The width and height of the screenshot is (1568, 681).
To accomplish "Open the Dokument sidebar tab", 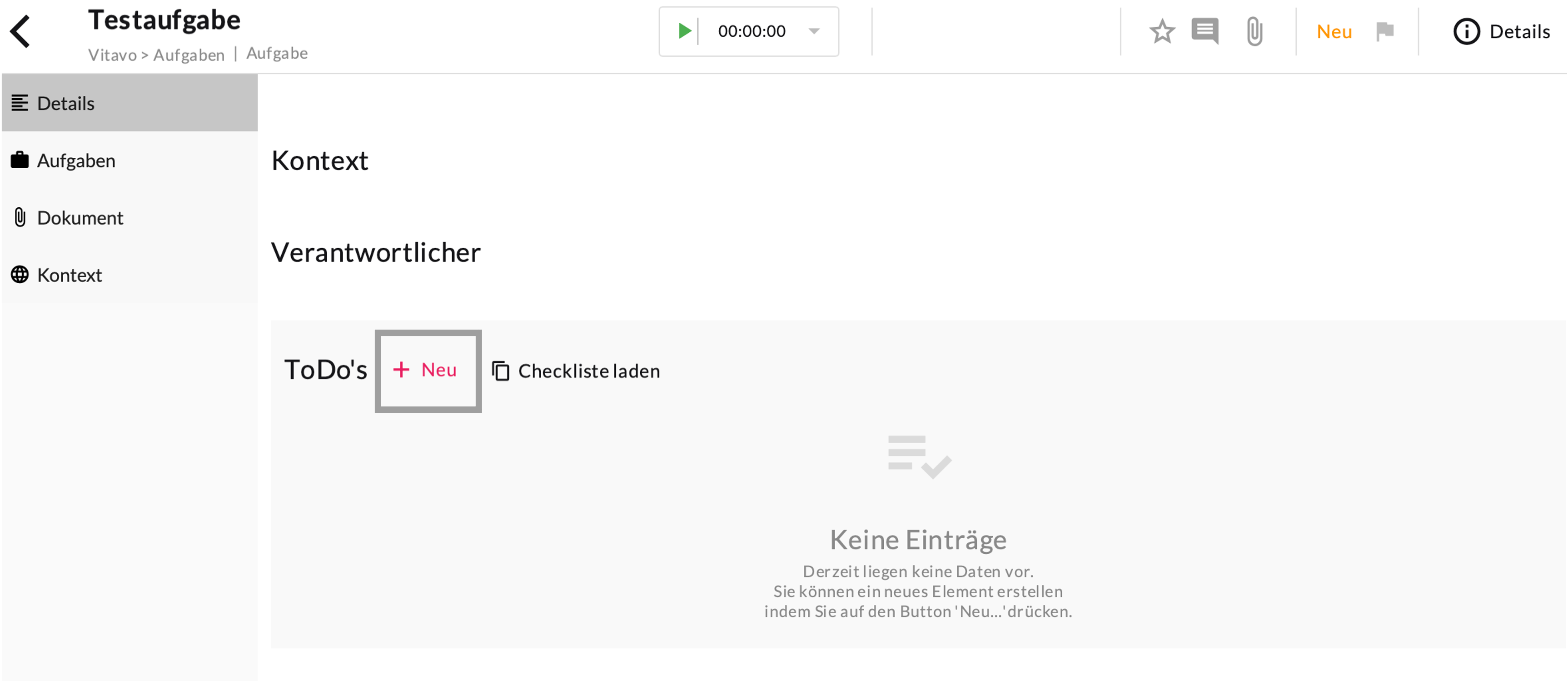I will point(80,218).
